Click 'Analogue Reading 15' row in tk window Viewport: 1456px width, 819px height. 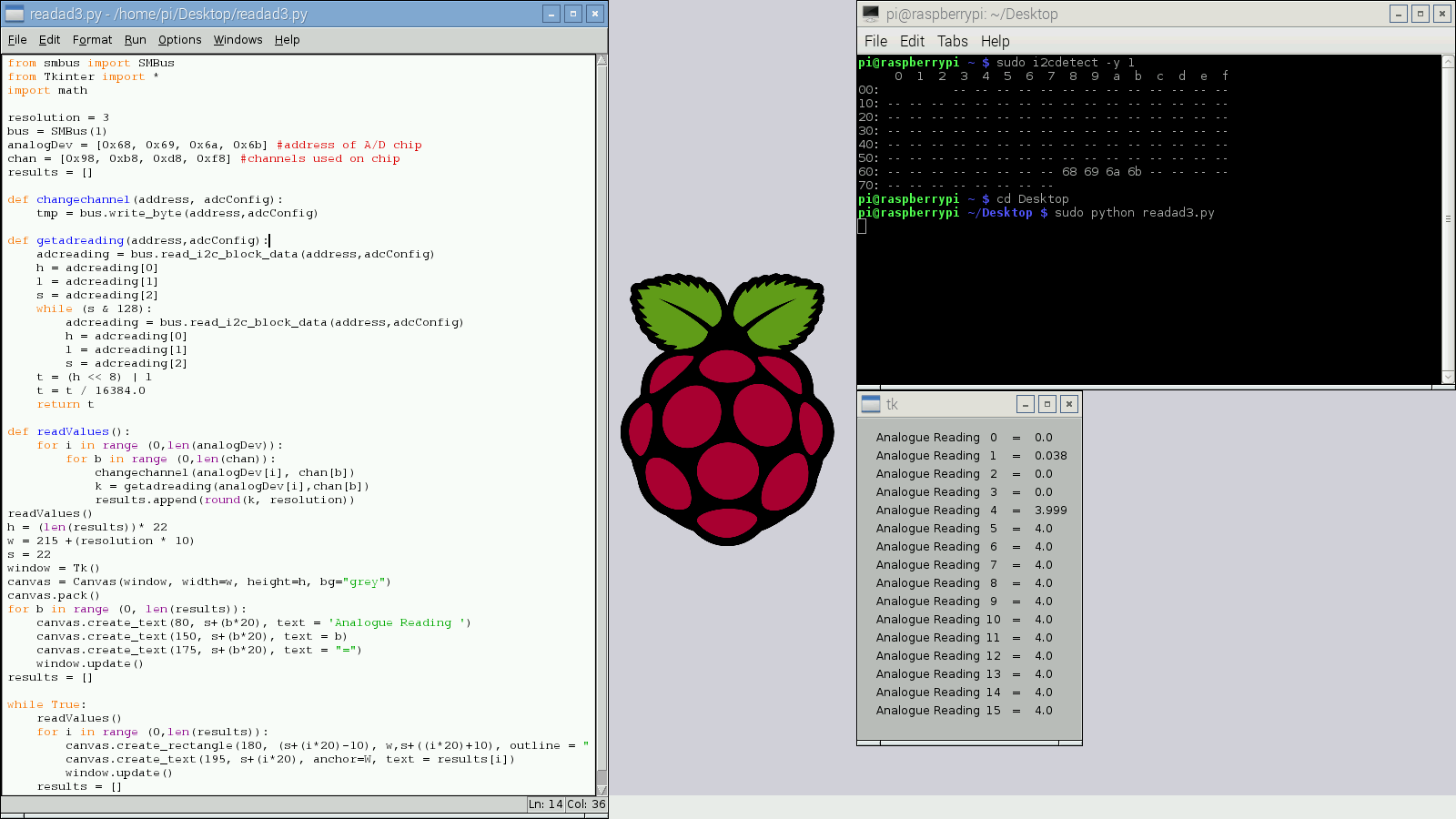[965, 711]
